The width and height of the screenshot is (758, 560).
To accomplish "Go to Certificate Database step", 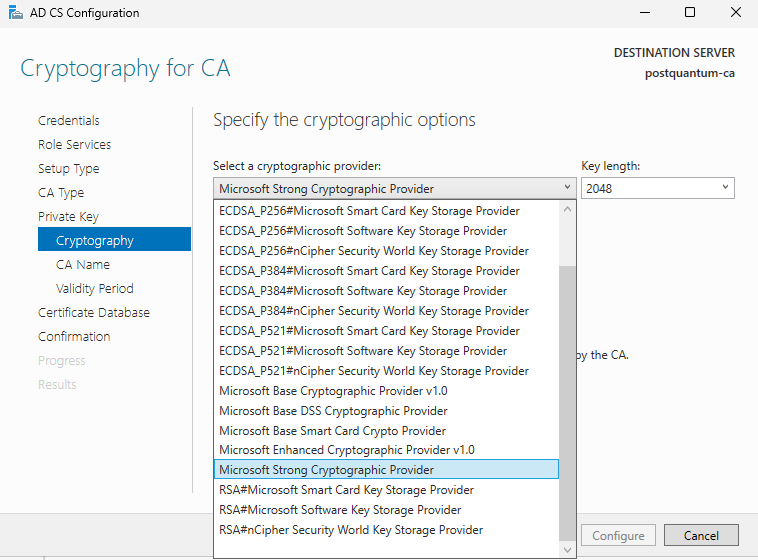I will tap(94, 312).
